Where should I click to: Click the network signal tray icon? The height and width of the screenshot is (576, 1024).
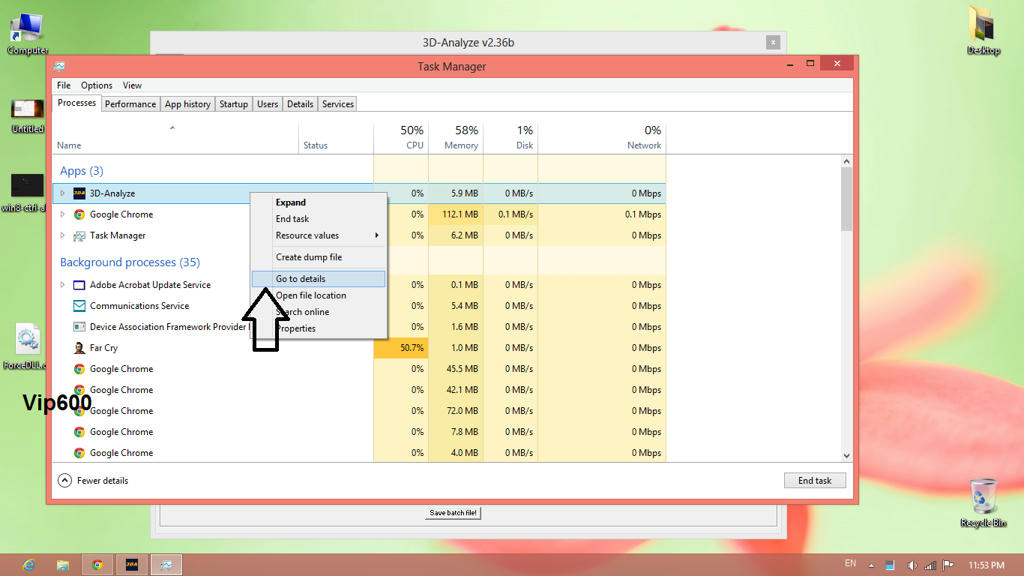click(x=930, y=566)
